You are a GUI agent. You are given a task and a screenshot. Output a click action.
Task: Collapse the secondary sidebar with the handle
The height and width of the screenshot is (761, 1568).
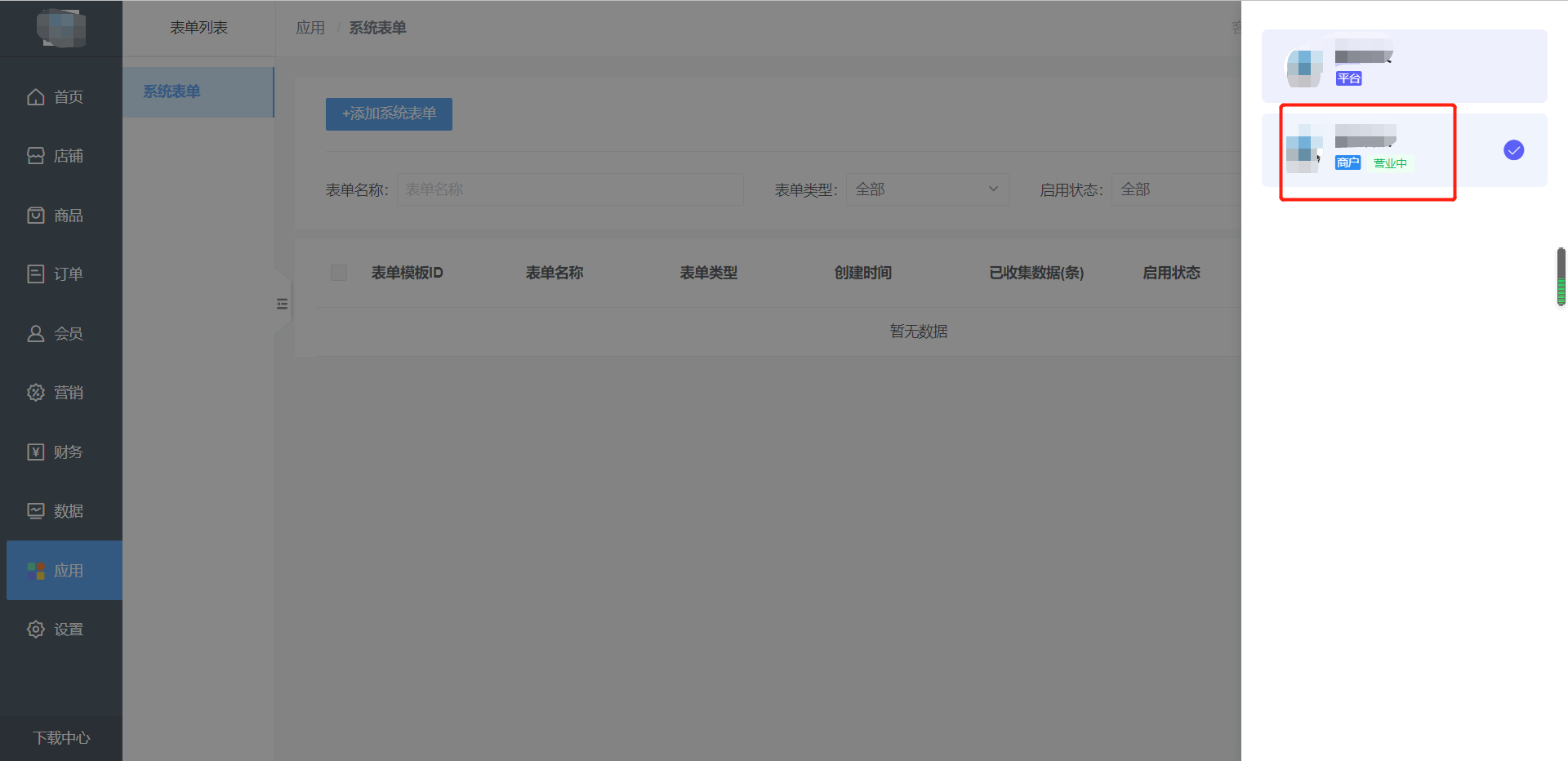click(282, 304)
